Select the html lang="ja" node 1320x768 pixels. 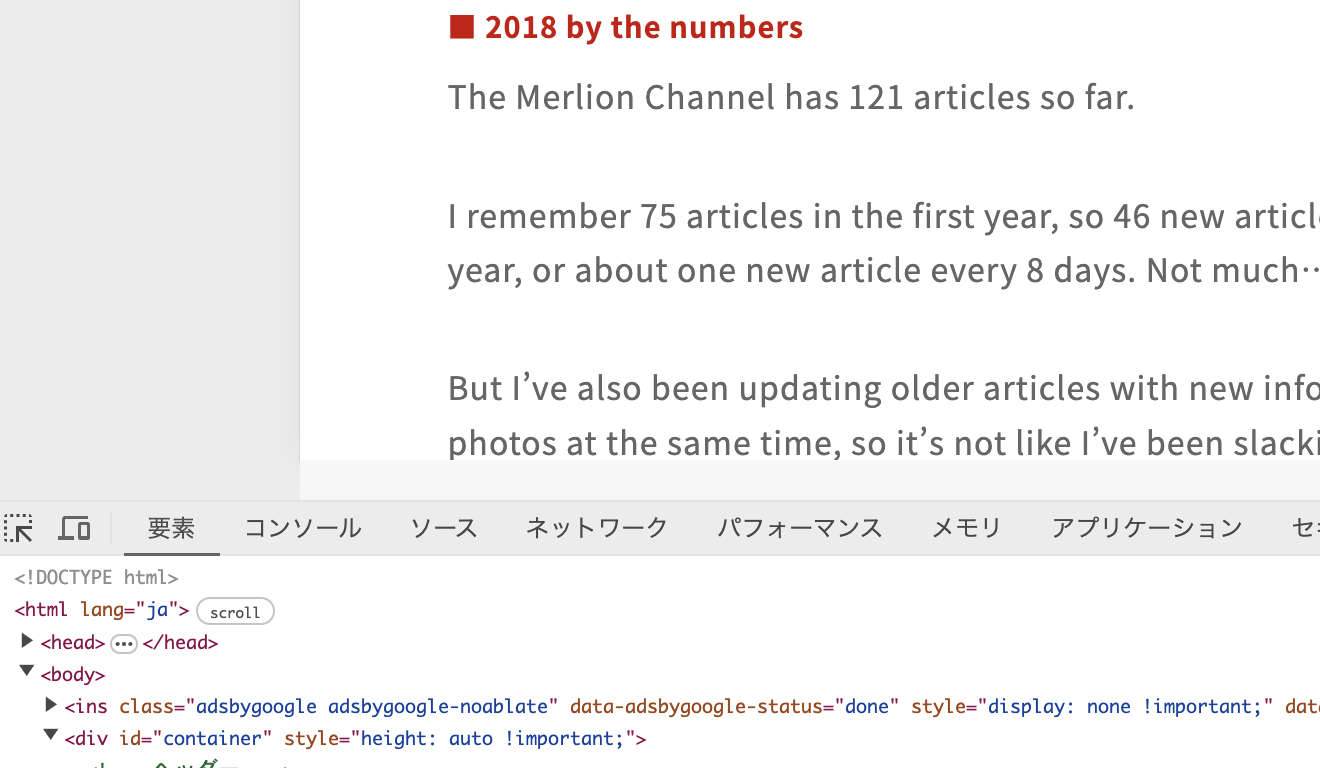point(102,610)
